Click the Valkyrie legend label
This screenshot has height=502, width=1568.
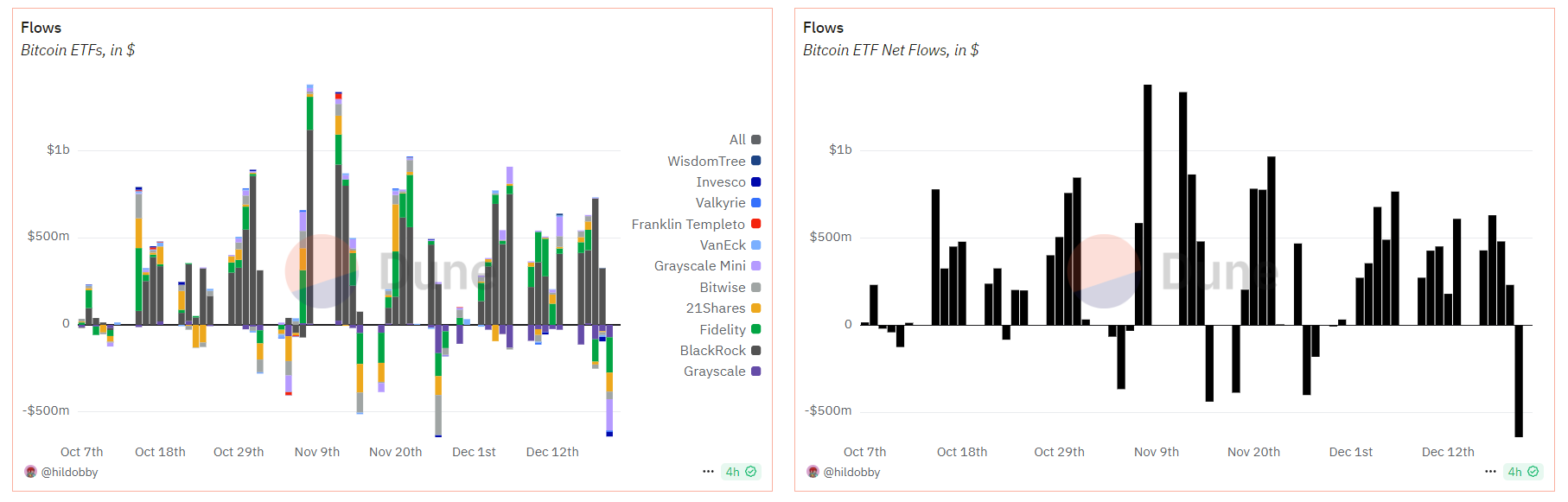pos(720,203)
